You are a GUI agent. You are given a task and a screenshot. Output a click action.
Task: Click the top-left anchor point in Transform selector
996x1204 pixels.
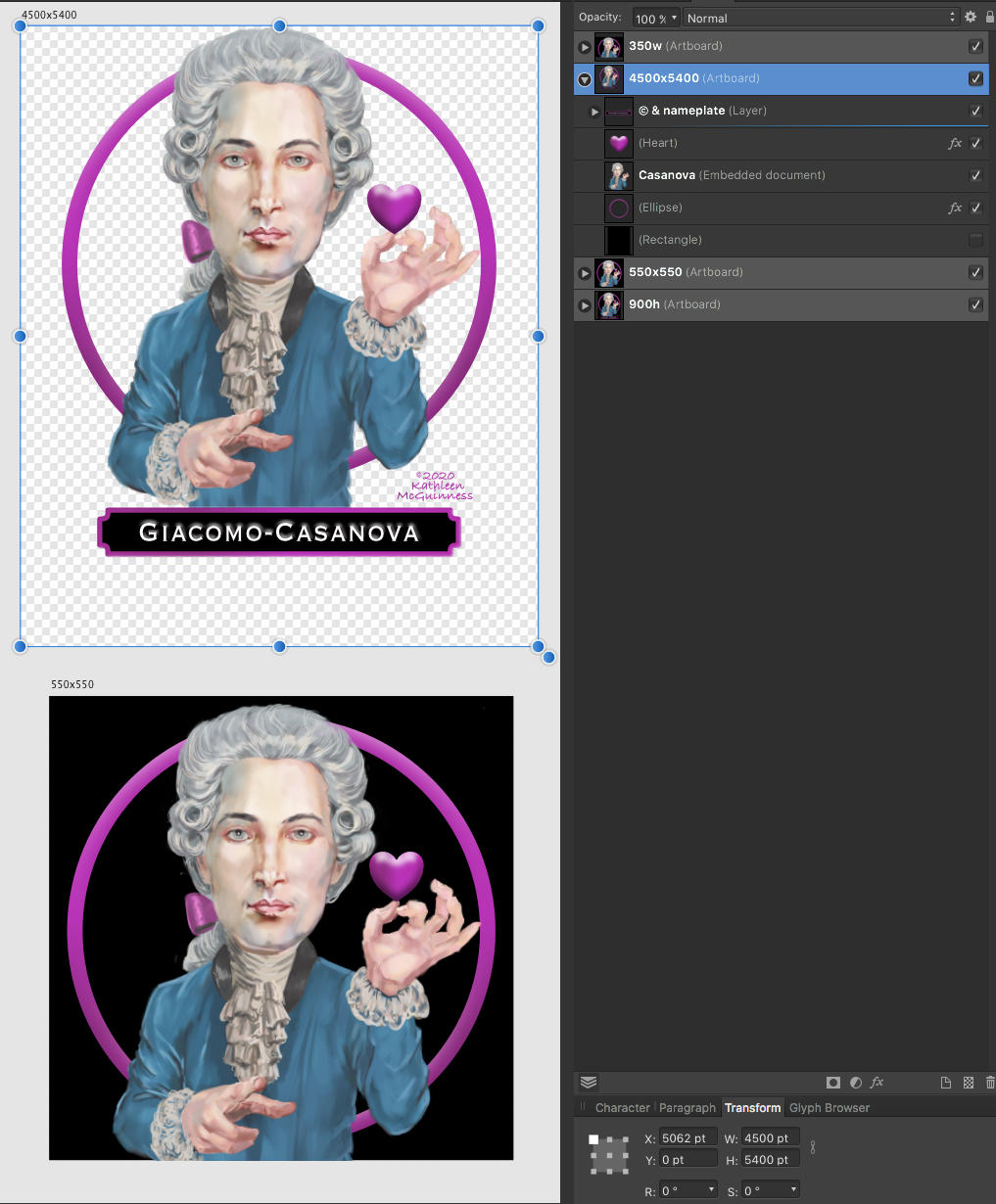[x=593, y=1139]
